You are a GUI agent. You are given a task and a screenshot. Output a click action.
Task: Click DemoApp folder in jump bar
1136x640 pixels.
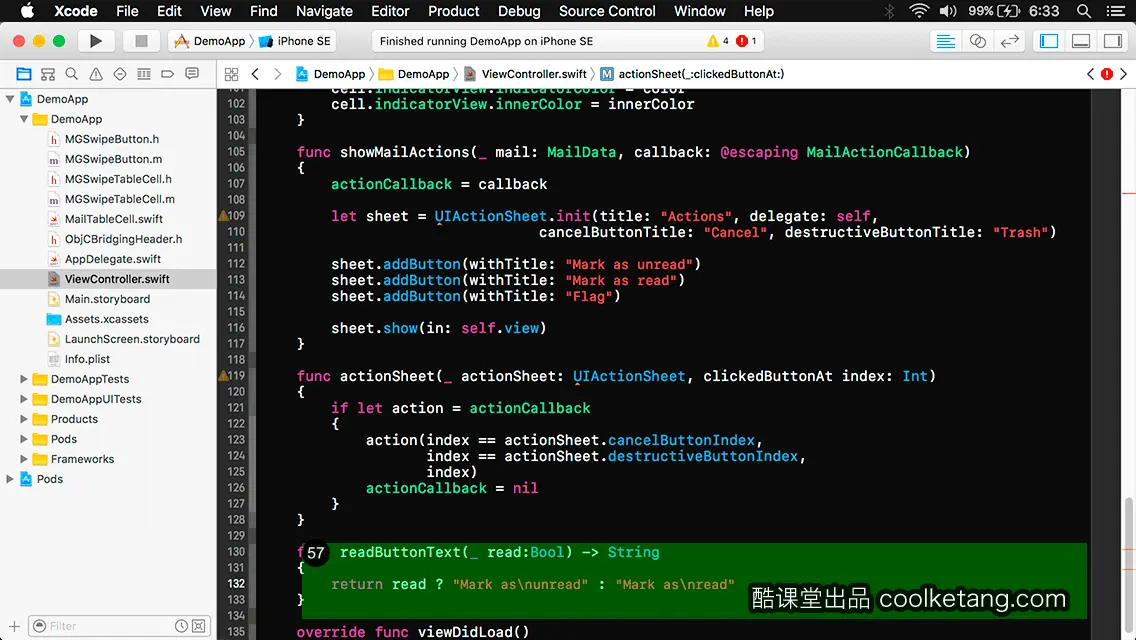click(x=414, y=74)
